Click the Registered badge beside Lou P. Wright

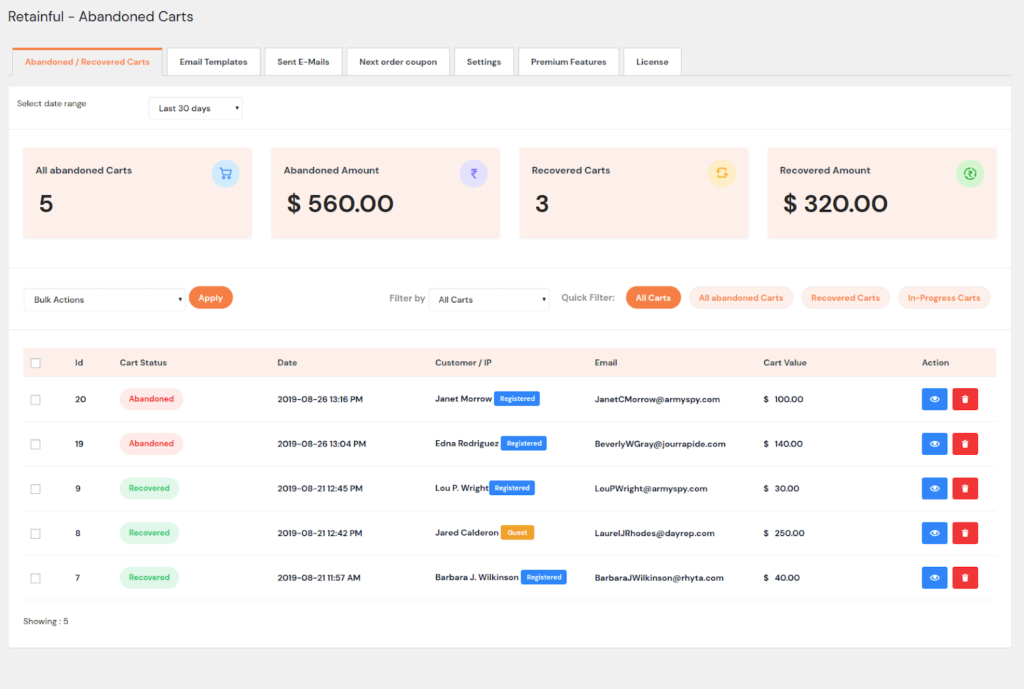pos(512,488)
